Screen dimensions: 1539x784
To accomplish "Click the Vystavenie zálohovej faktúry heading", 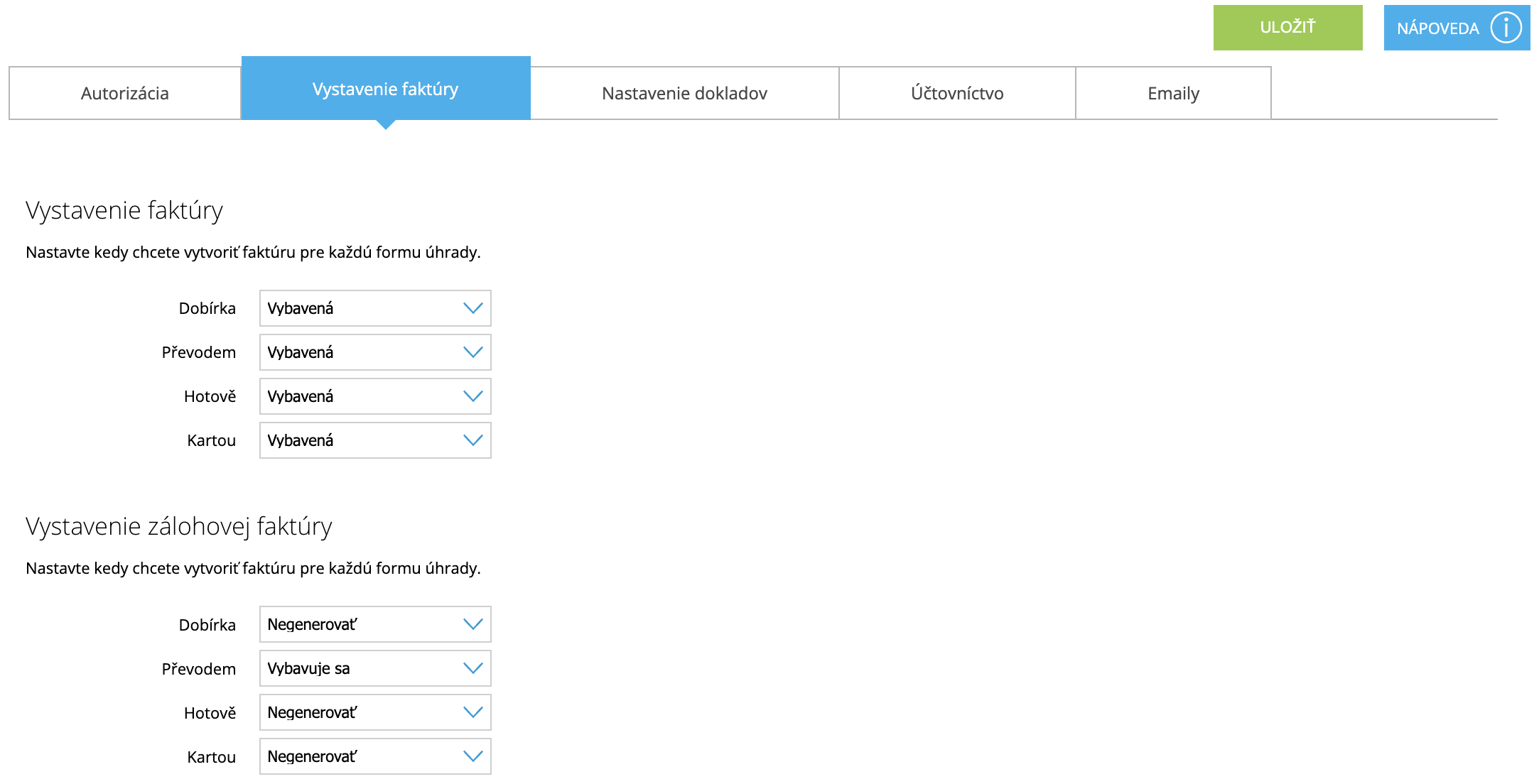I will click(179, 526).
